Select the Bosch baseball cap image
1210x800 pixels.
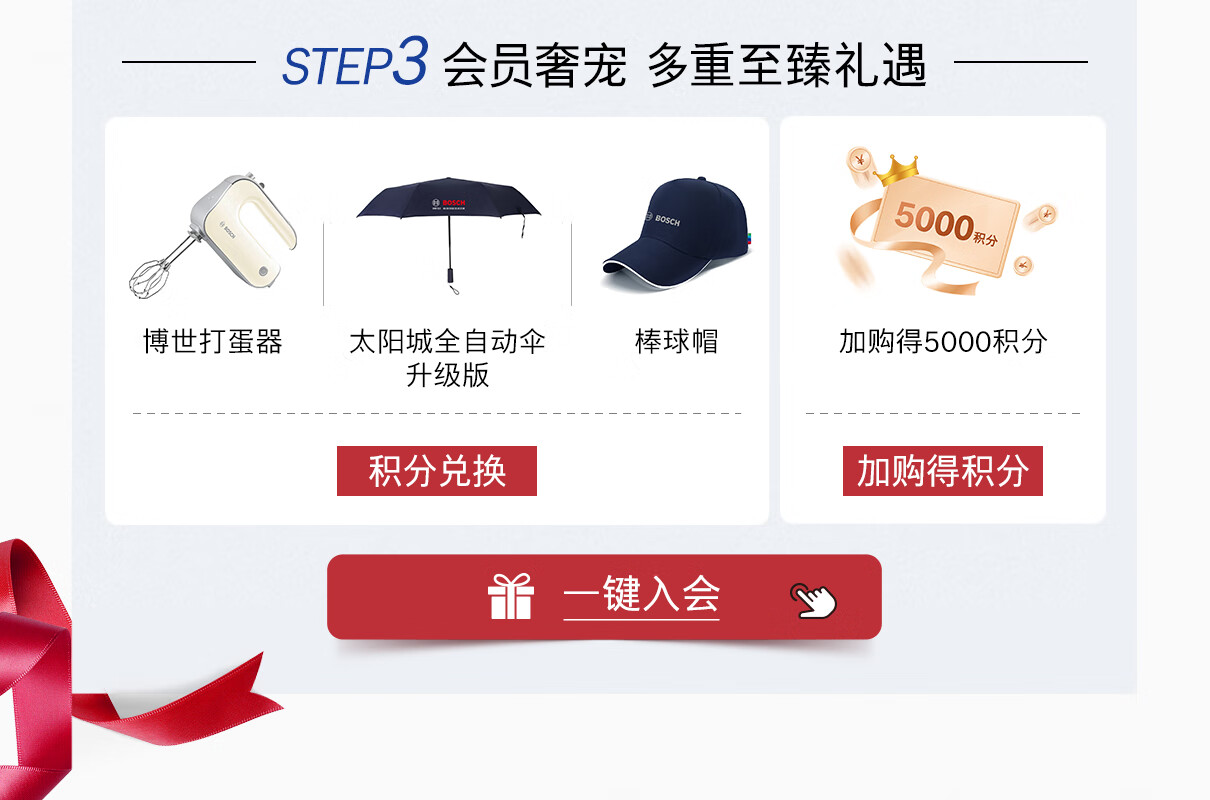[x=675, y=234]
